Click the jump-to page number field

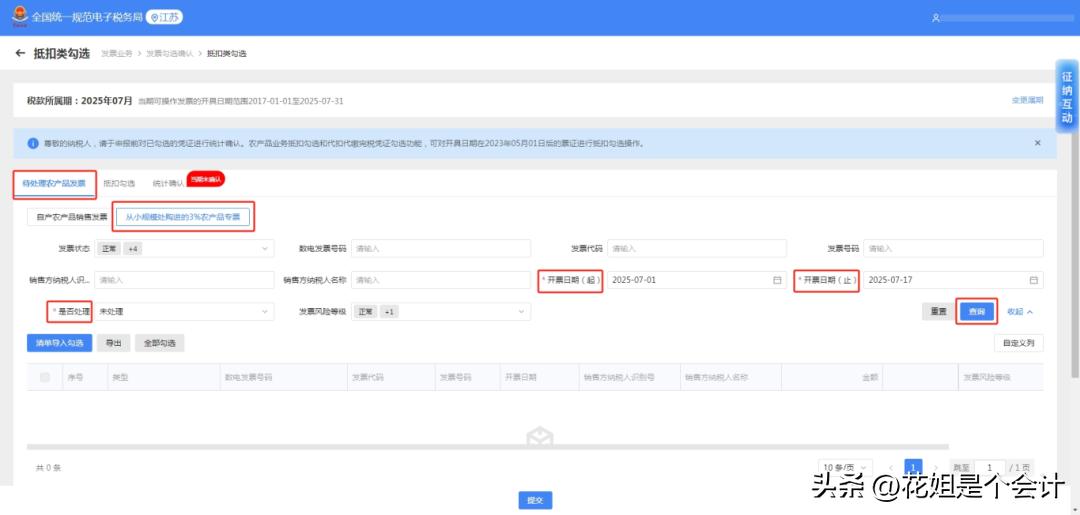pyautogui.click(x=989, y=468)
